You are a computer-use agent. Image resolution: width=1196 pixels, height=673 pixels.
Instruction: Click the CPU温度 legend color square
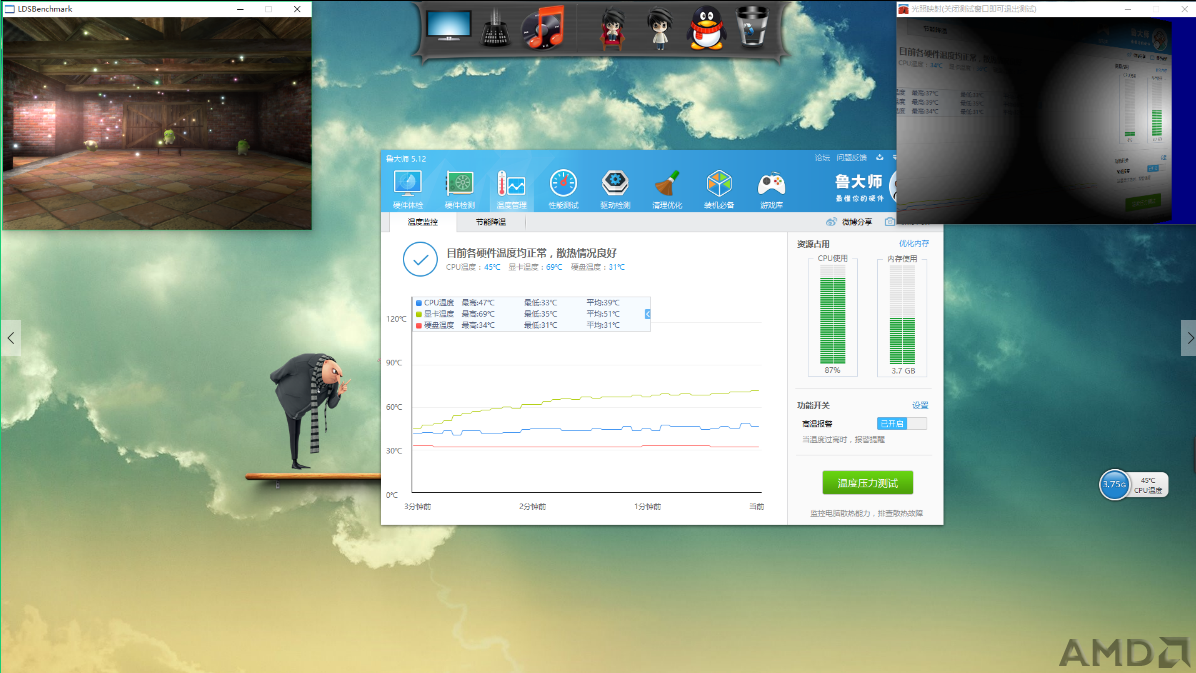pyautogui.click(x=419, y=303)
